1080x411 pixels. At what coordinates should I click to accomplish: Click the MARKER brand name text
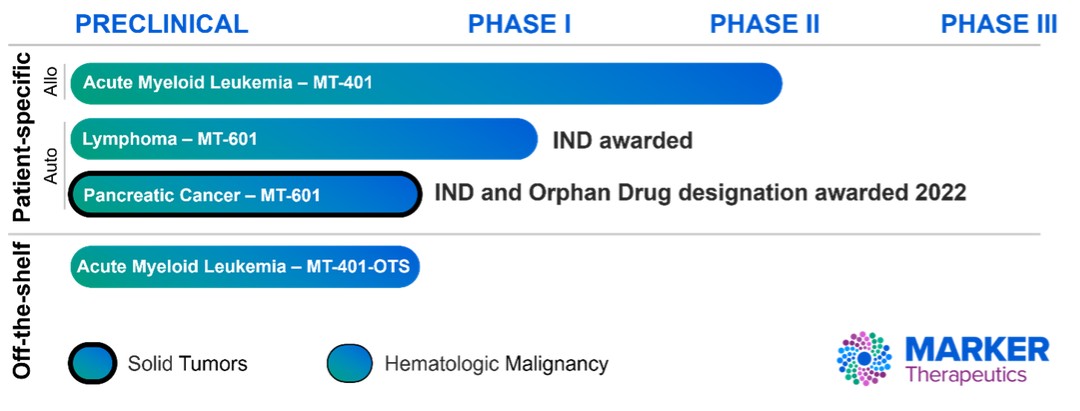[x=977, y=349]
